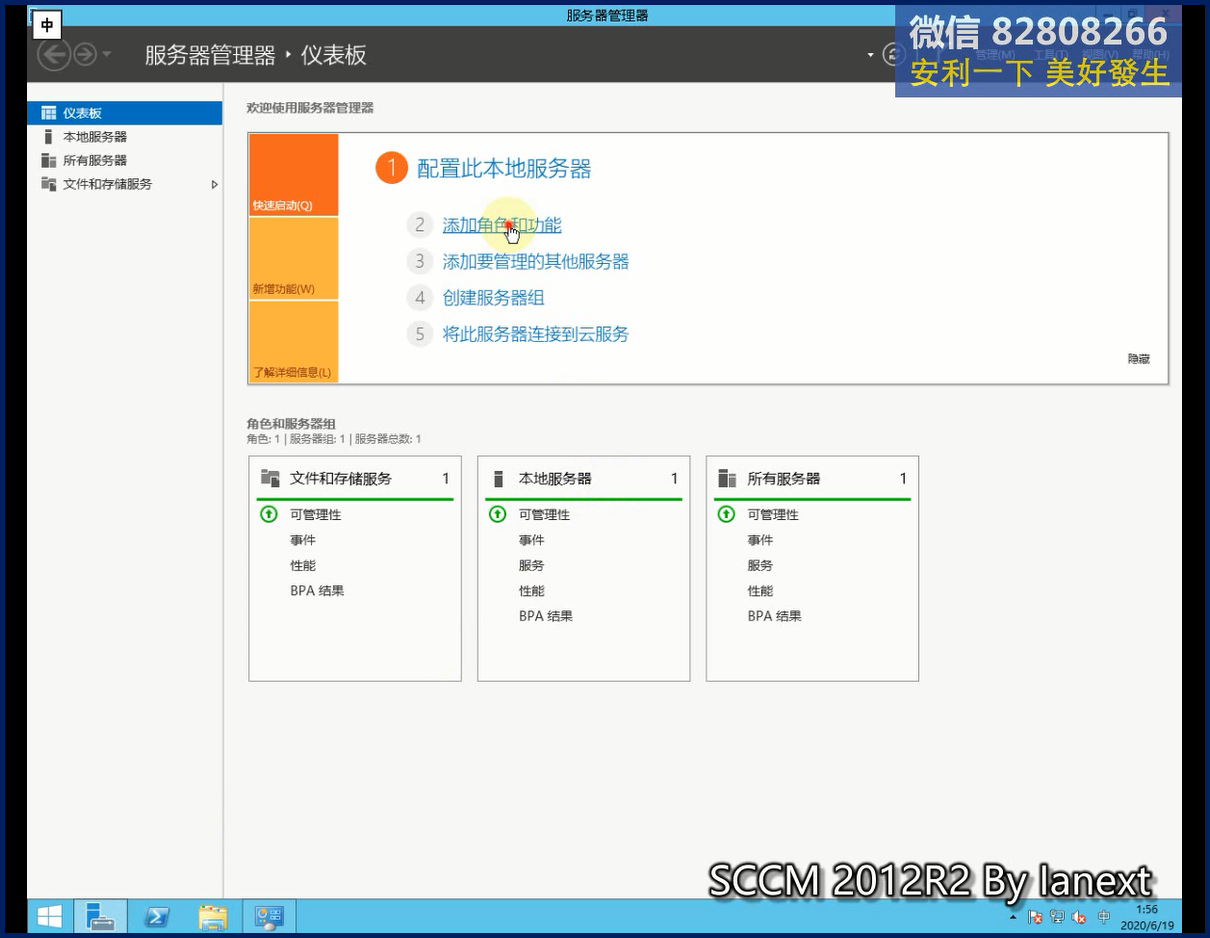Select the 新增功能(W) tile
The image size is (1210, 938).
(294, 259)
